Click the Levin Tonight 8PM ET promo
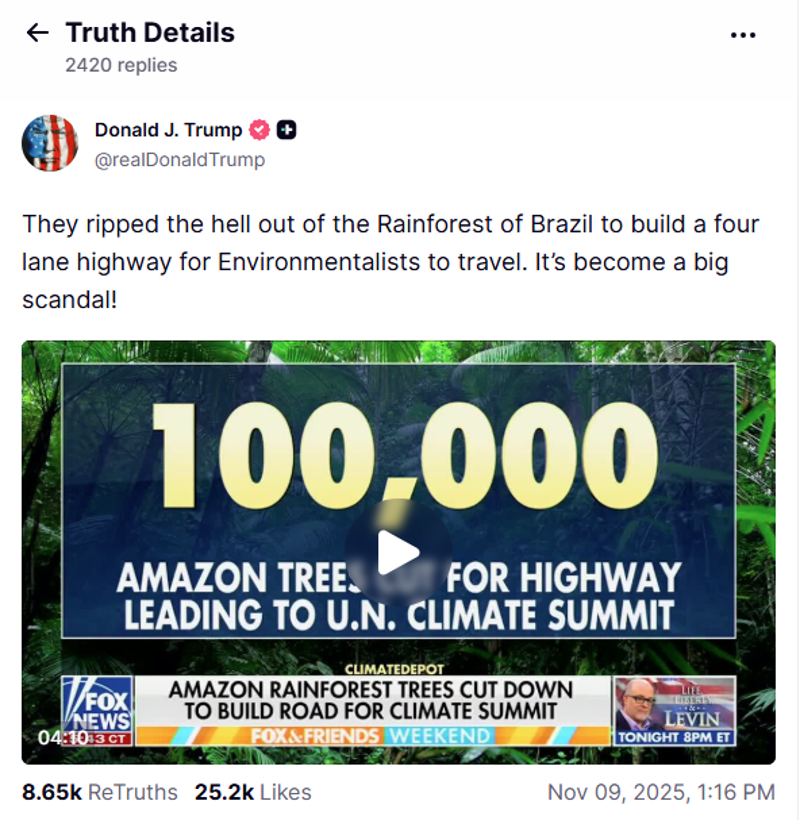The height and width of the screenshot is (820, 800). [675, 711]
